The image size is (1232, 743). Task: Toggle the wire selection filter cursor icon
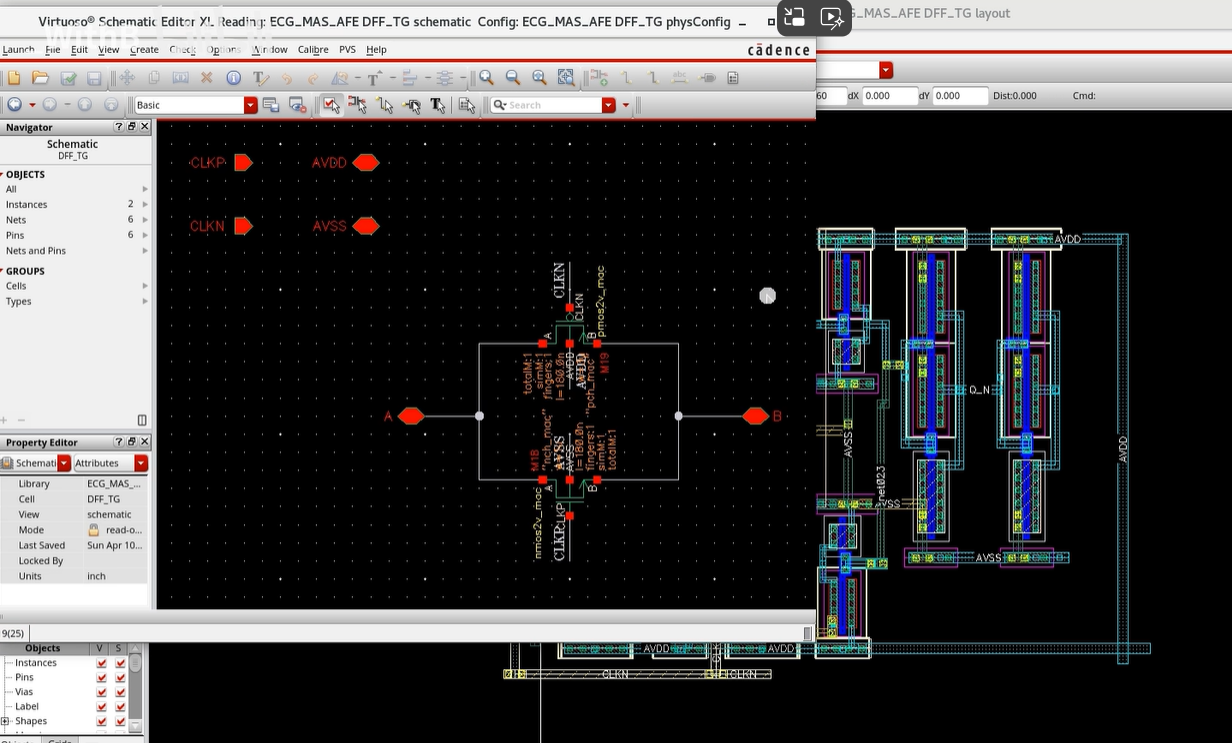385,105
